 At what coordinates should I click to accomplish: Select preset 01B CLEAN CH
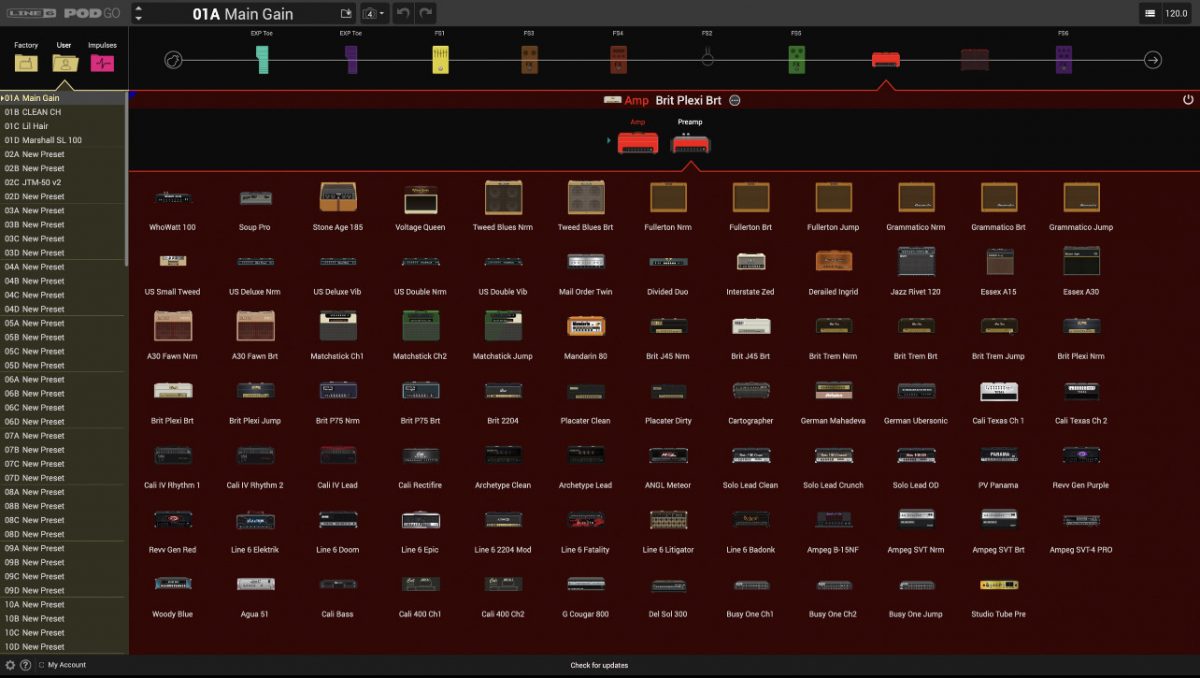(64, 112)
